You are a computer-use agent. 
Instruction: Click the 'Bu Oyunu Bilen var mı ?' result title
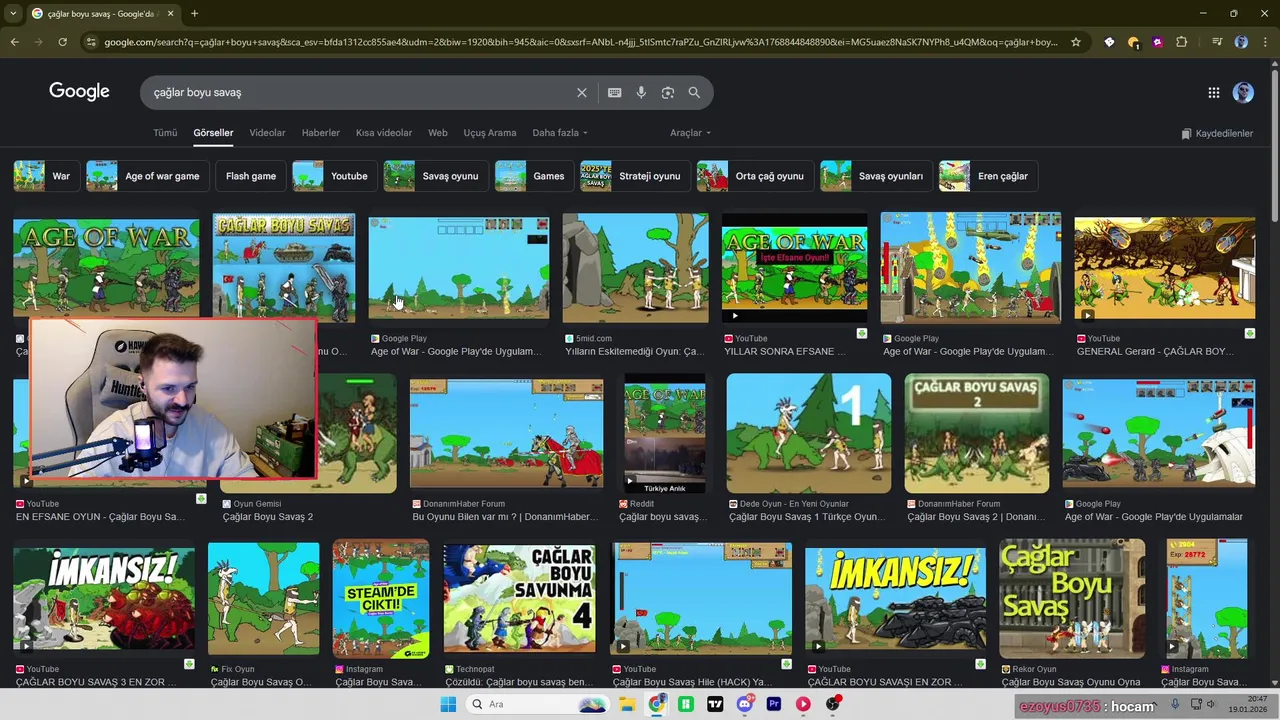tap(503, 517)
